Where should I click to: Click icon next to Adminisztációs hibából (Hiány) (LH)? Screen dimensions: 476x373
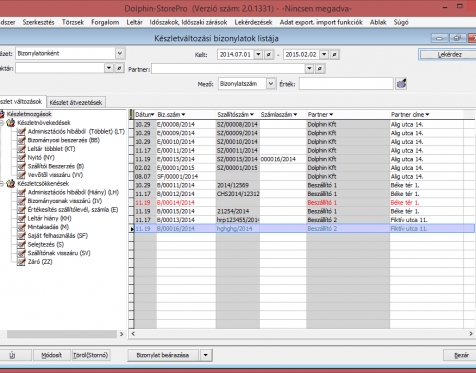click(21, 192)
